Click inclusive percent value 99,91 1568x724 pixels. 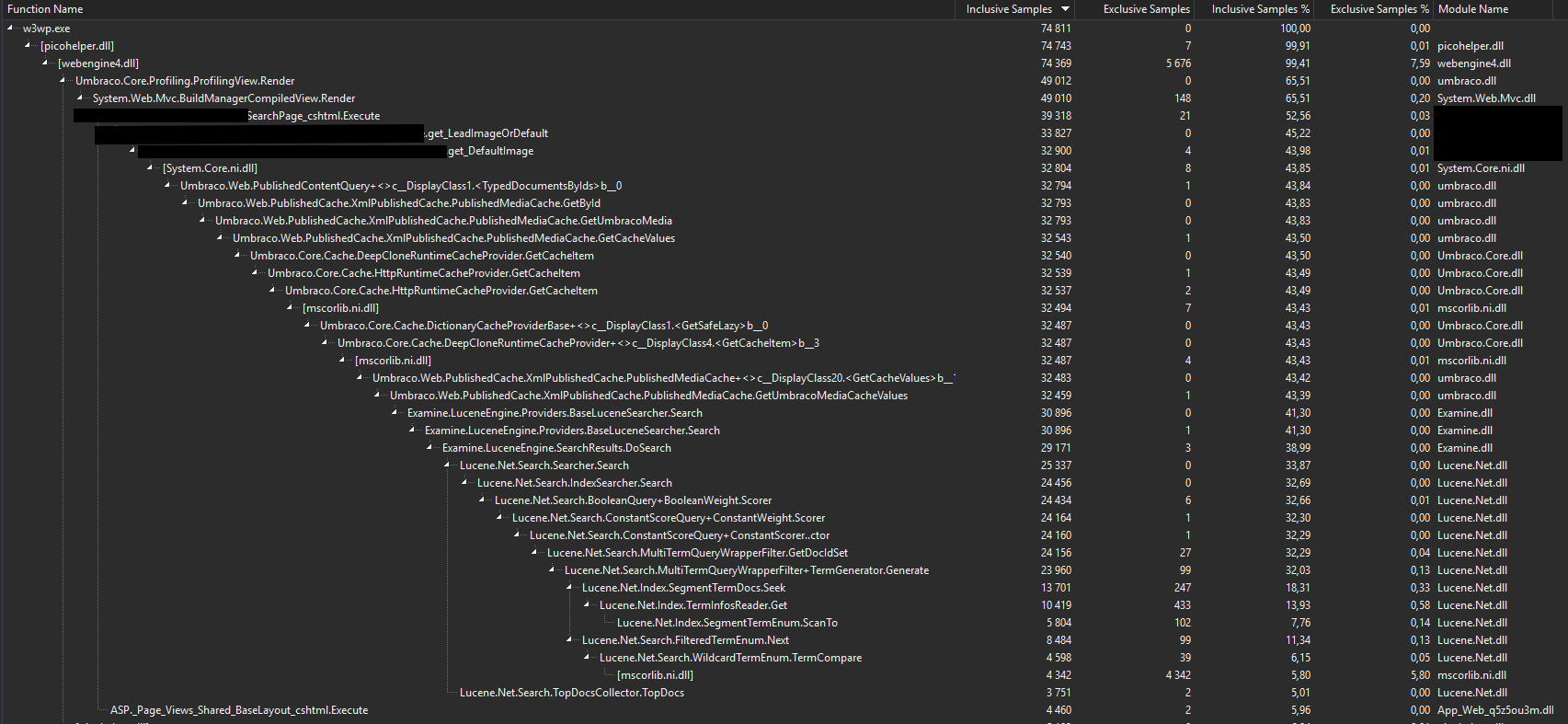coord(1298,46)
